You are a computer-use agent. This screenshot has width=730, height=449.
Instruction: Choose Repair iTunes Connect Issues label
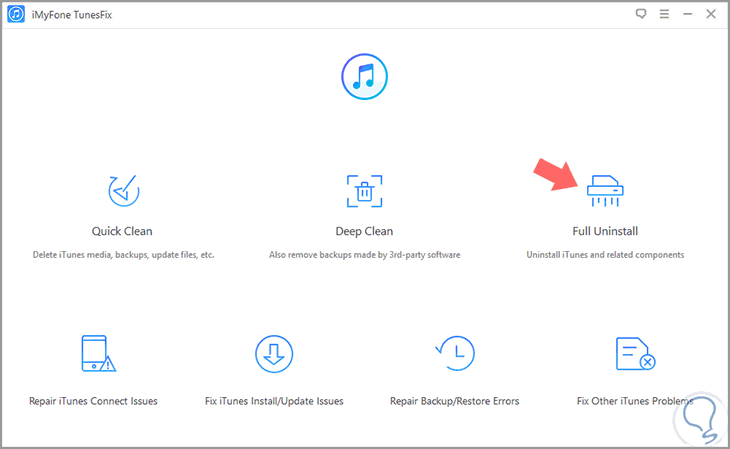click(x=93, y=401)
